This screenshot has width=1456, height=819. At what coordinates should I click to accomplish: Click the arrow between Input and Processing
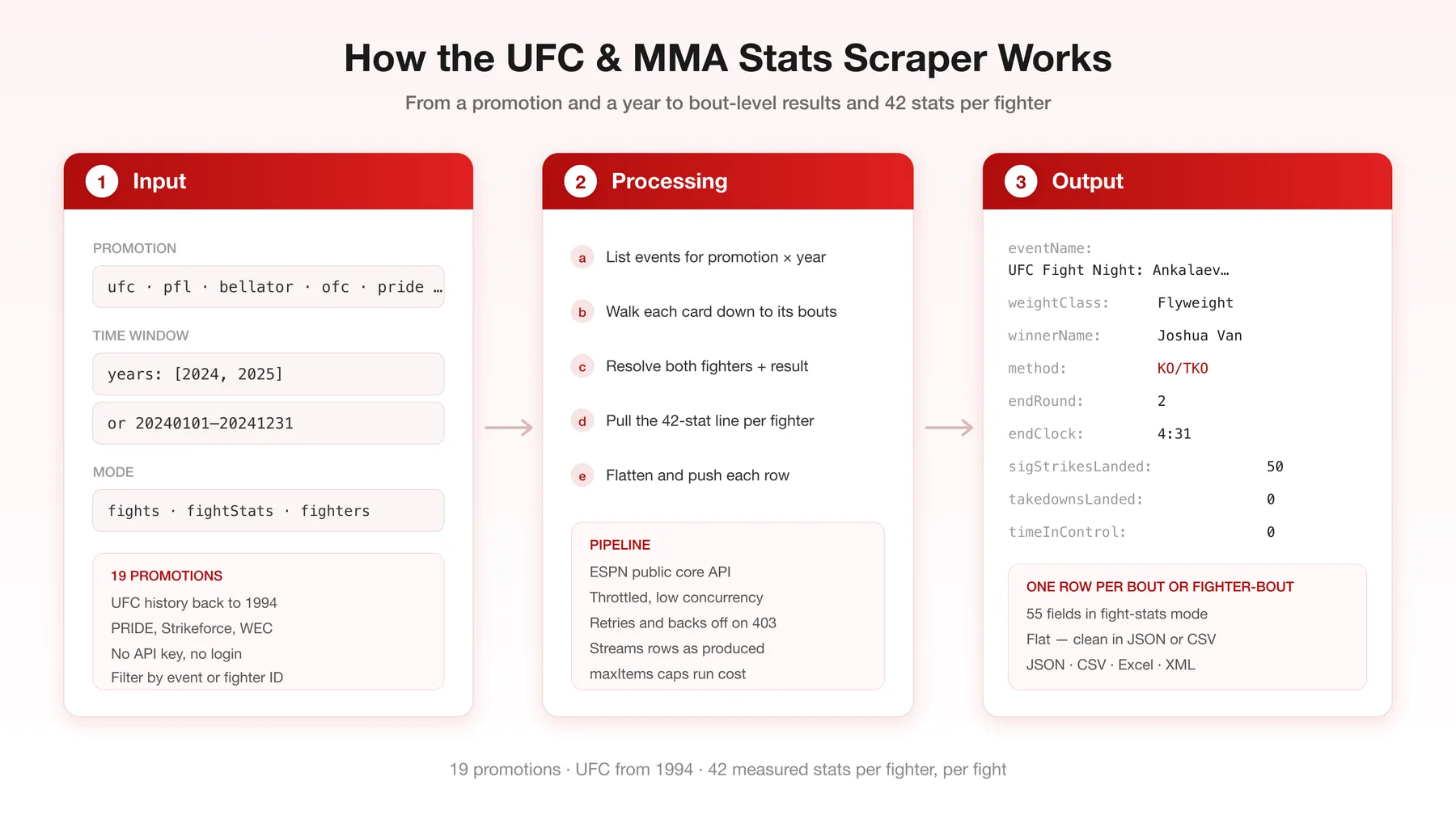coord(509,428)
